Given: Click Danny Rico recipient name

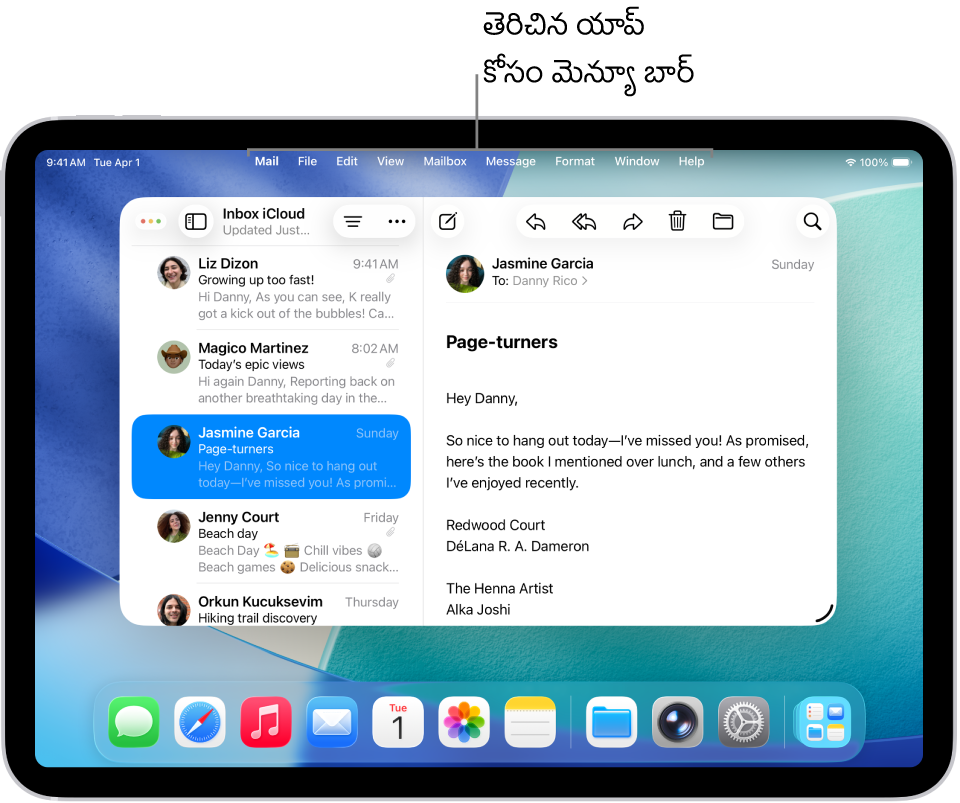Looking at the screenshot, I should (x=545, y=281).
